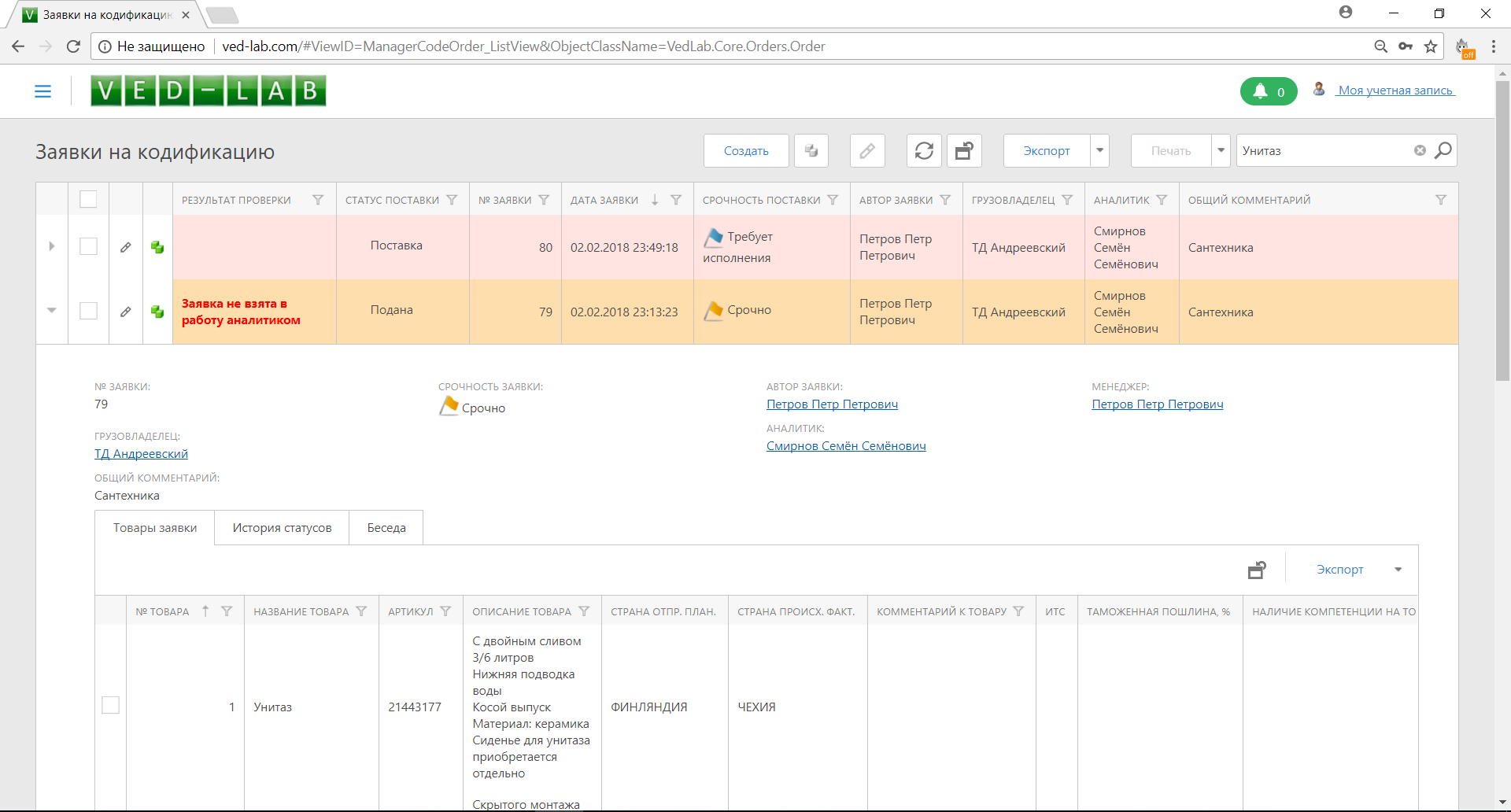Open the goods table Экспорт dropdown arrow

point(1398,570)
